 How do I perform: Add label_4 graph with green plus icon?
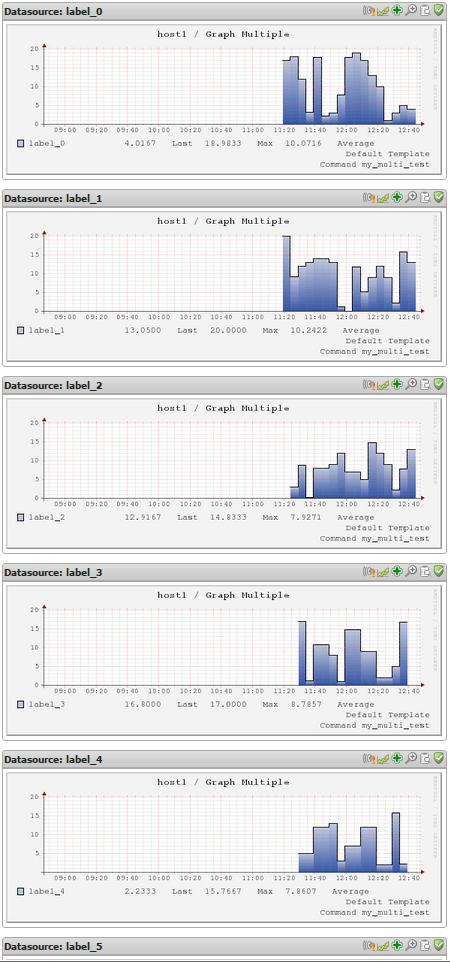point(397,759)
